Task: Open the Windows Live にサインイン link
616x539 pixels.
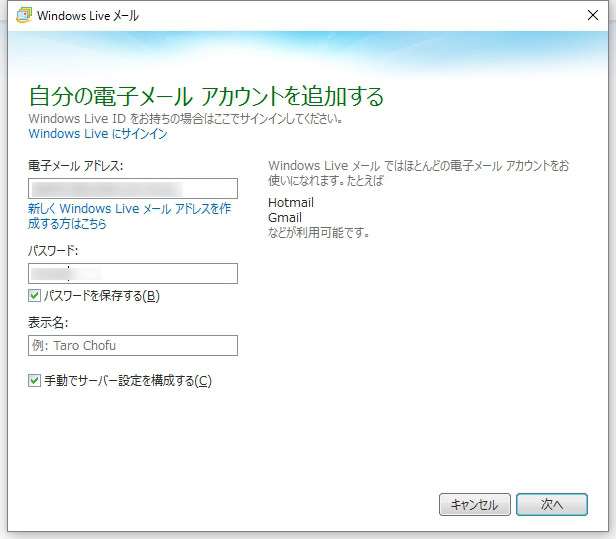Action: pos(97,133)
